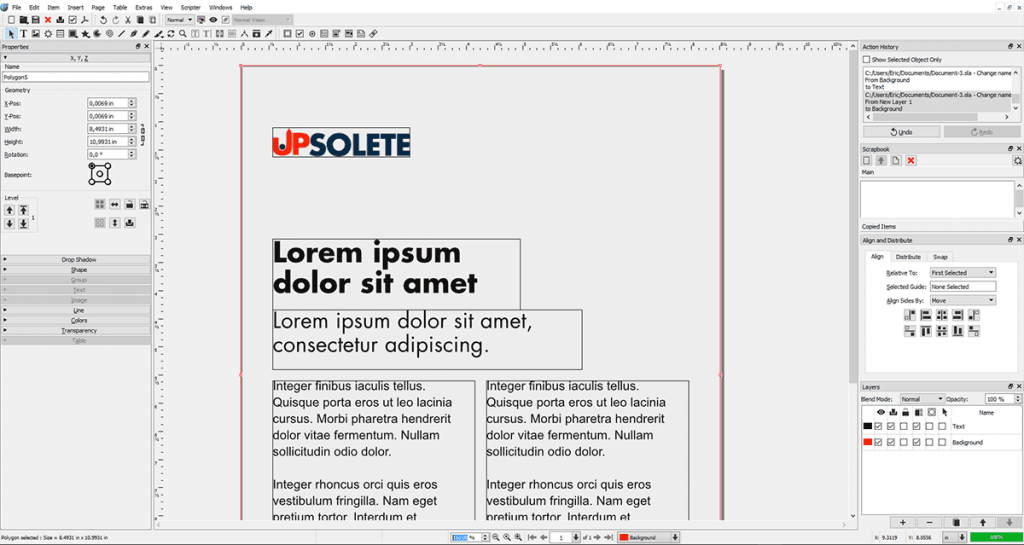Select the Text Frame tool

coord(24,33)
